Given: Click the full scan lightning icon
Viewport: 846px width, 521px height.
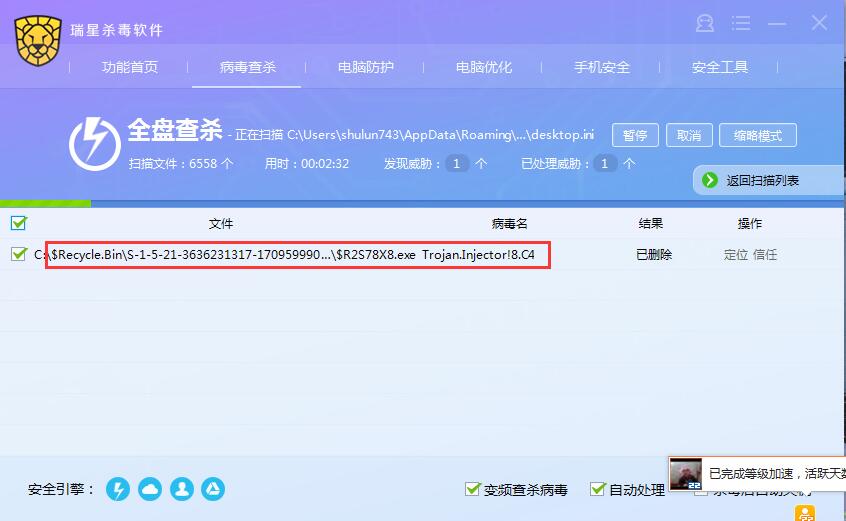Looking at the screenshot, I should 94,144.
